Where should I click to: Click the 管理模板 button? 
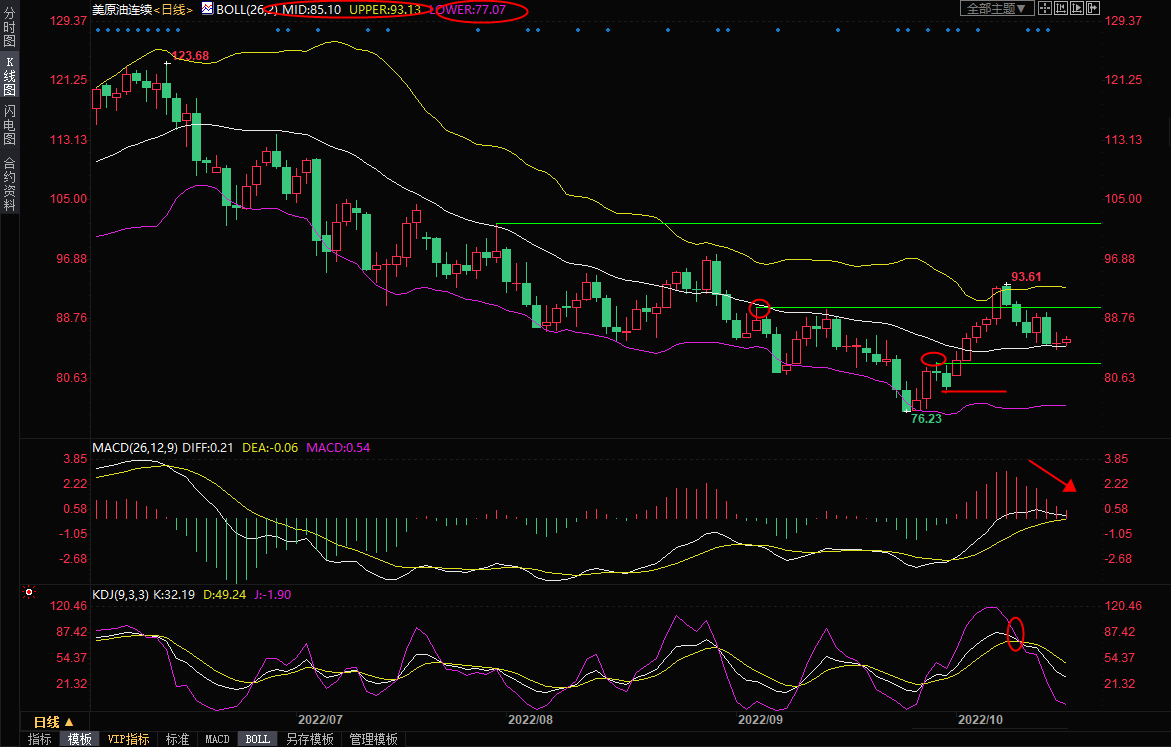point(372,739)
